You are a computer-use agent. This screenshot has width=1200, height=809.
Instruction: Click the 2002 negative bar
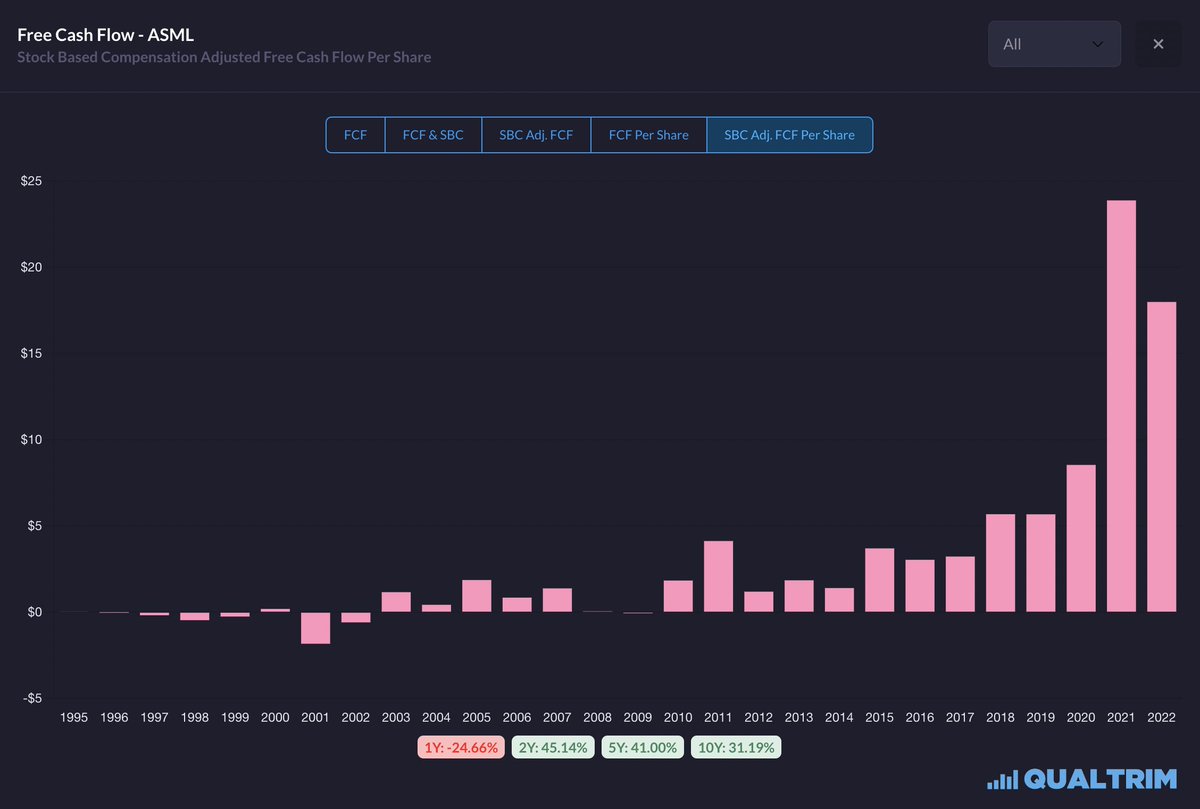[x=356, y=617]
